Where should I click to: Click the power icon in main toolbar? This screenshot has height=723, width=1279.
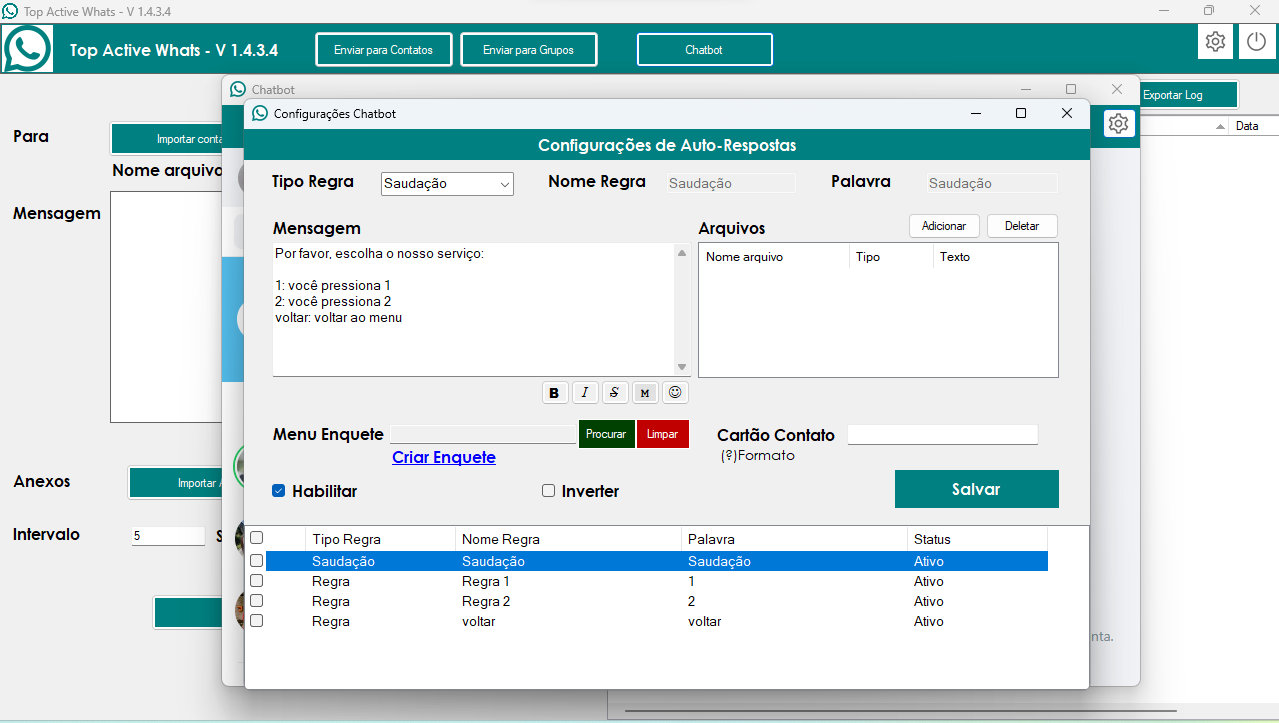[1257, 42]
